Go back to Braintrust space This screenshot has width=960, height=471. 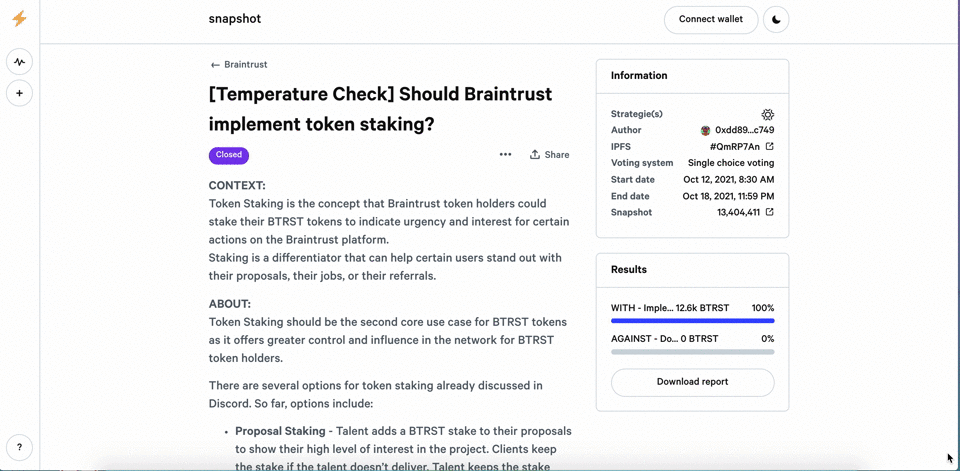239,64
